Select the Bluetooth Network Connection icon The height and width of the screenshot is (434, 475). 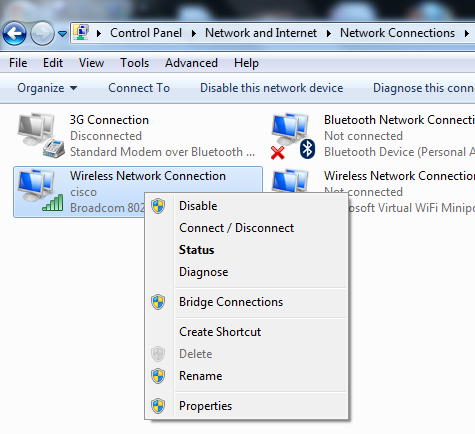tap(293, 136)
